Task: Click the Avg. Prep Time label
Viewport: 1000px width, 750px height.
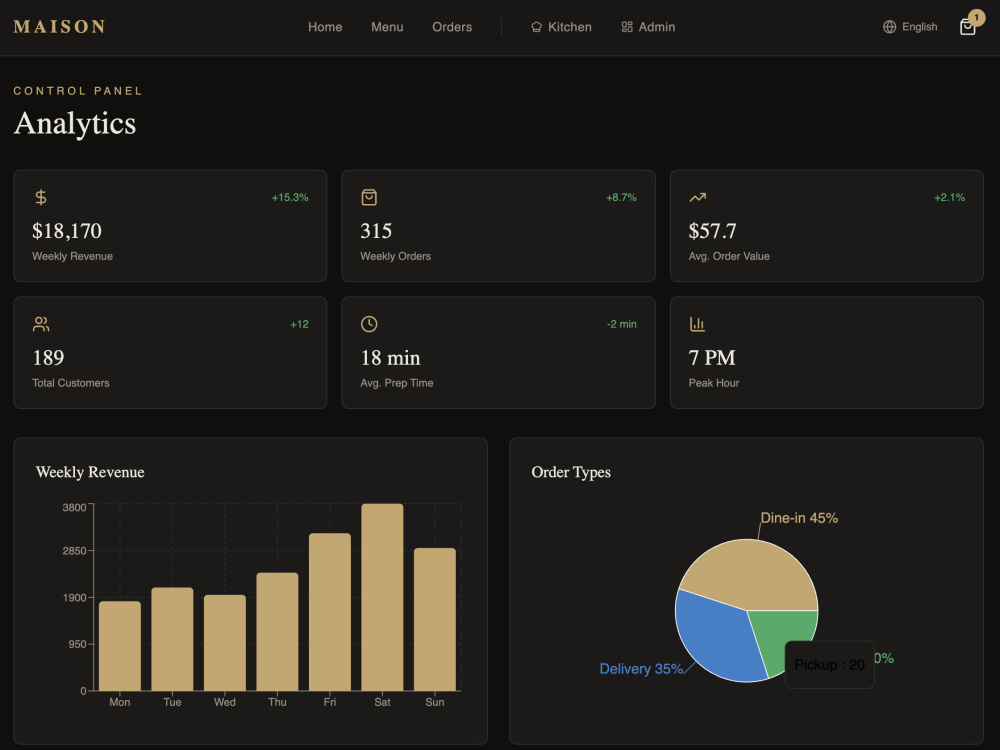Action: pyautogui.click(x=397, y=383)
